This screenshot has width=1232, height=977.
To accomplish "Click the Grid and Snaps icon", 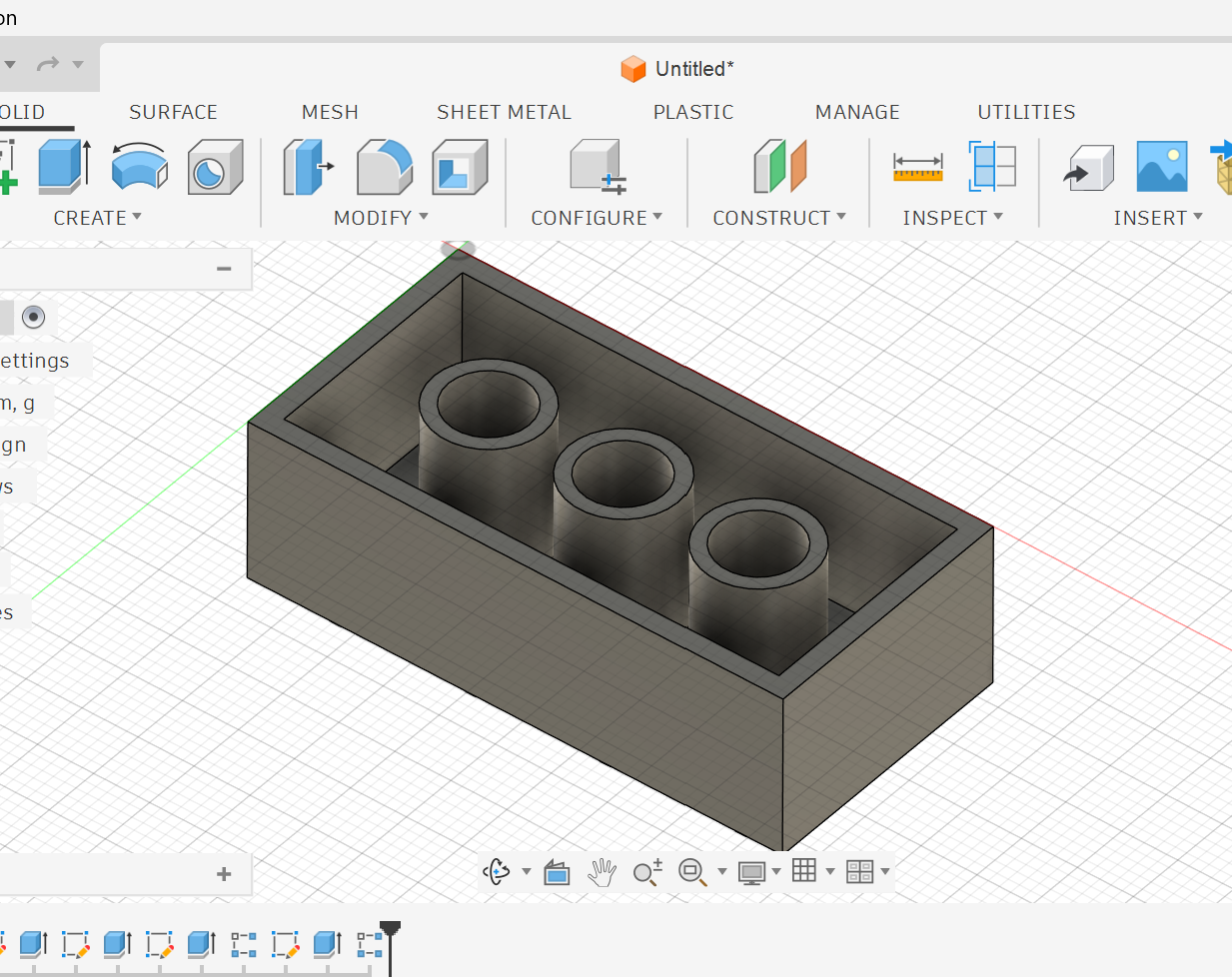I will 804,871.
